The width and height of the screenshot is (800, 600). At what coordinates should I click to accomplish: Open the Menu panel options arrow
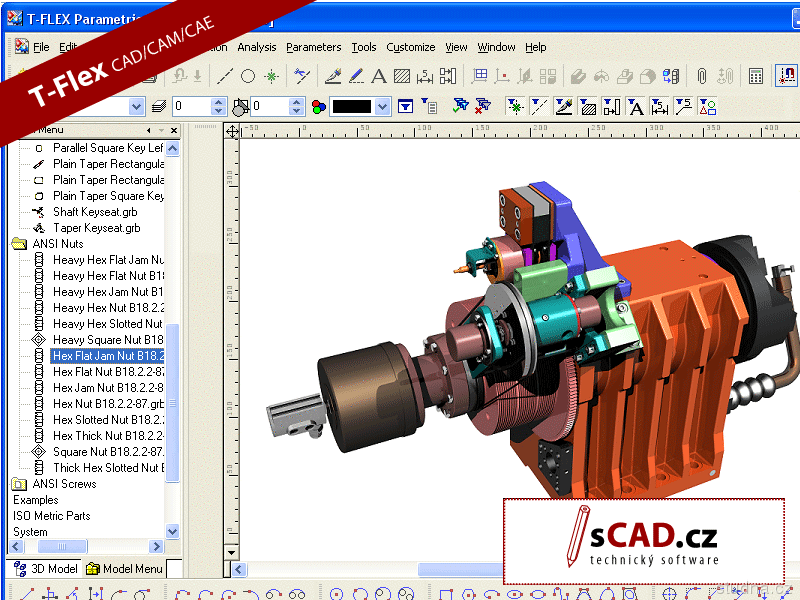[x=161, y=131]
